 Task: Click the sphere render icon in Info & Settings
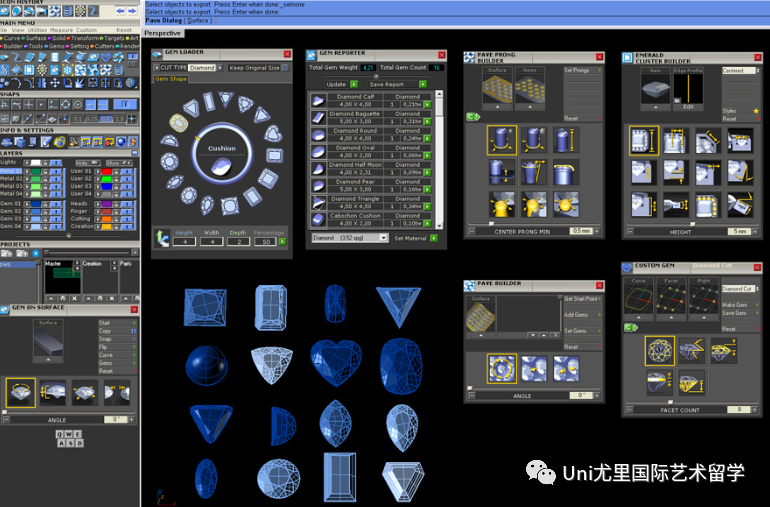pyautogui.click(x=121, y=142)
